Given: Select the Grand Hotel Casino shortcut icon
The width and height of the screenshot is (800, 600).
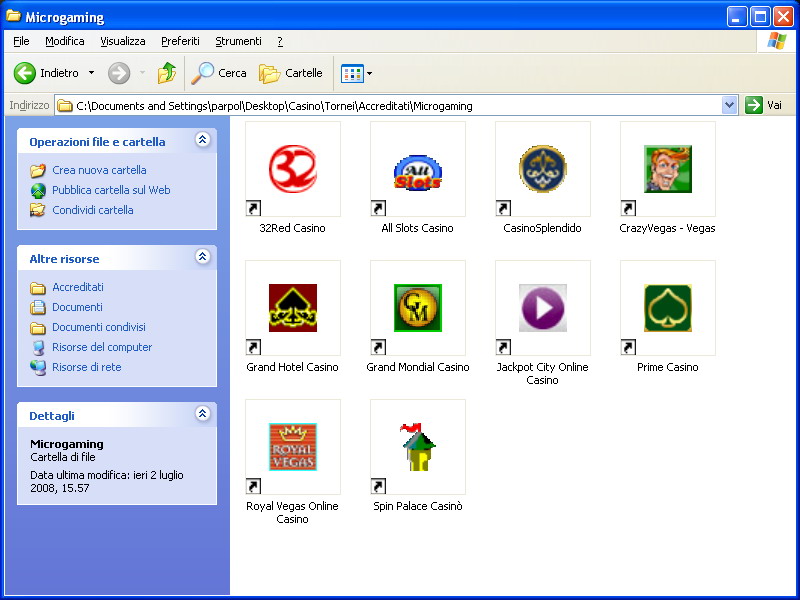Looking at the screenshot, I should click(293, 308).
